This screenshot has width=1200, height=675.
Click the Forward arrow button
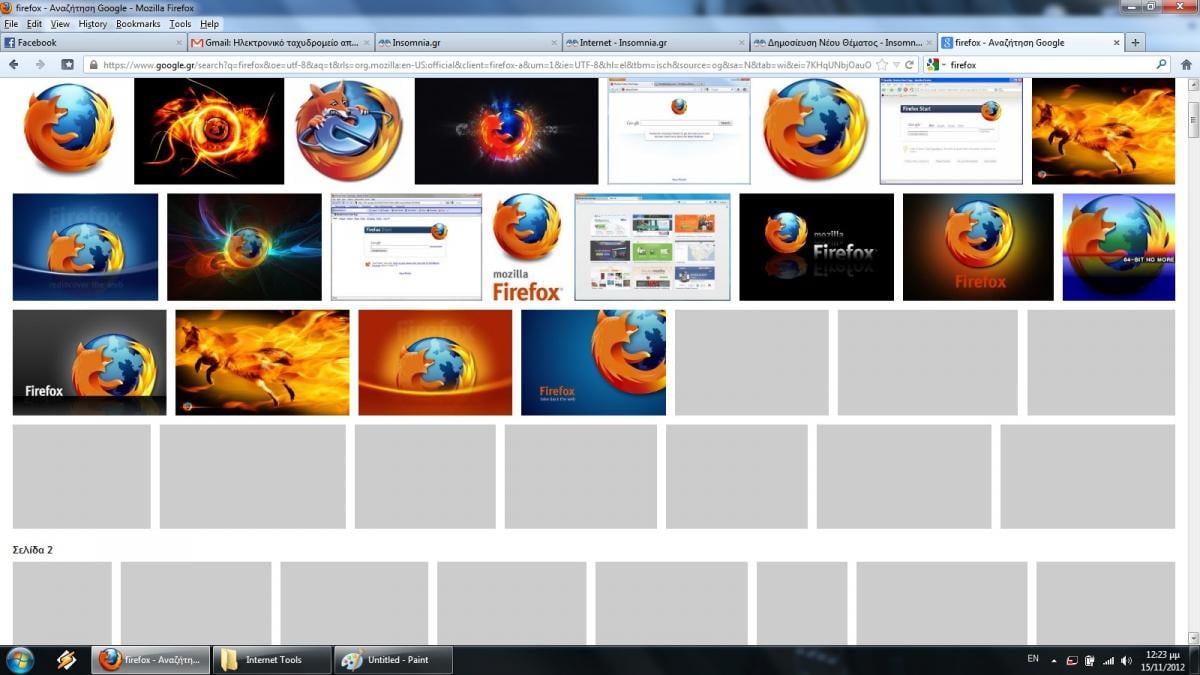point(40,64)
